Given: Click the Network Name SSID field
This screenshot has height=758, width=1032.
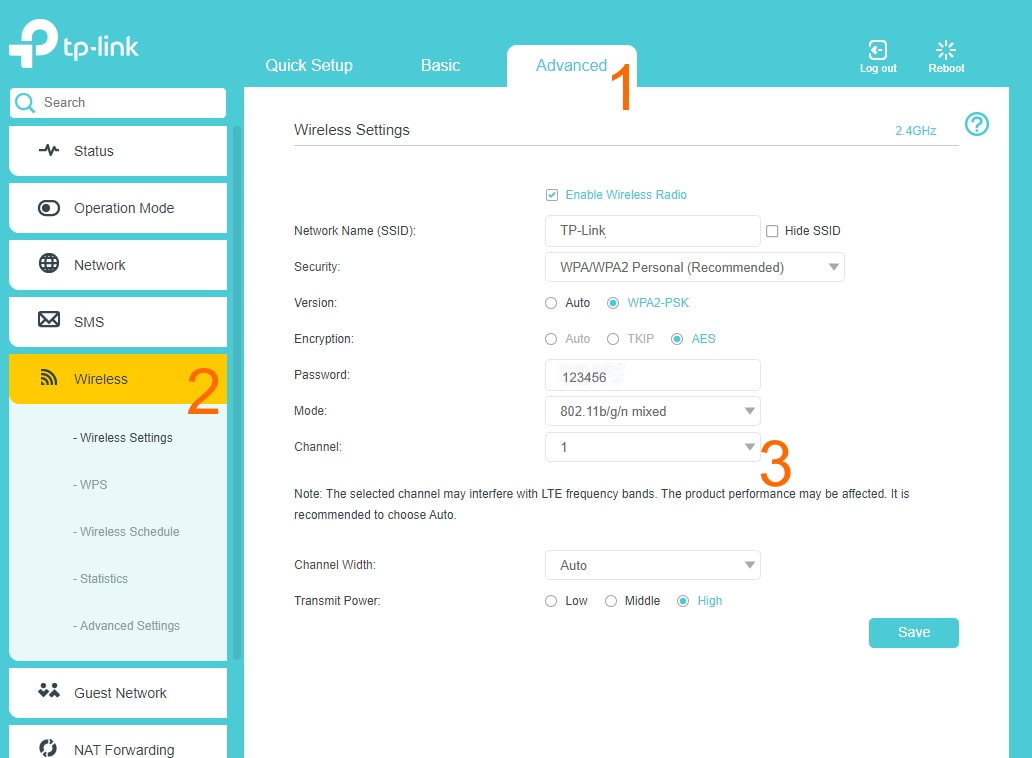Looking at the screenshot, I should pos(652,231).
